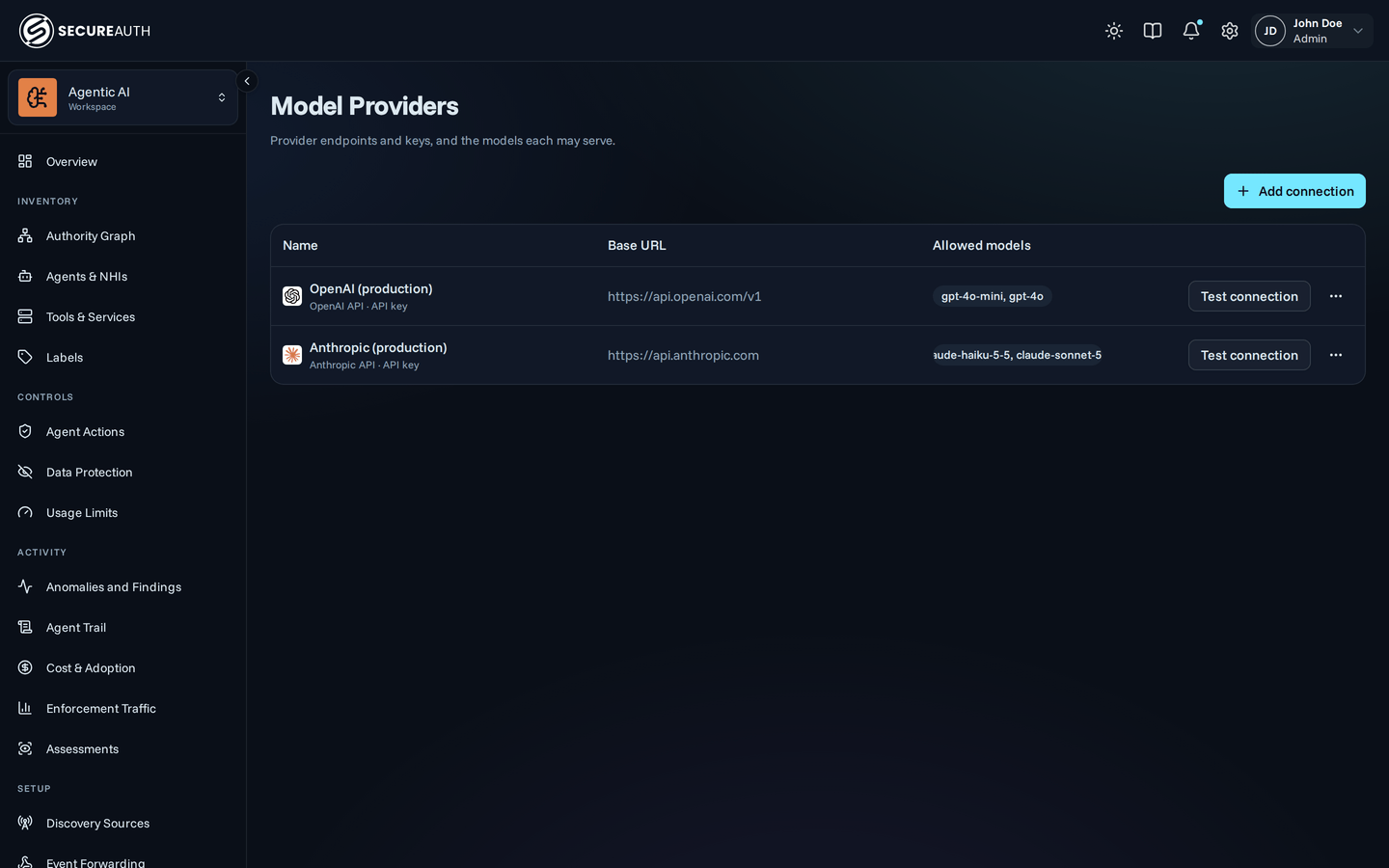The width and height of the screenshot is (1389, 868).
Task: Toggle the light theme sun icon
Action: 1114,31
